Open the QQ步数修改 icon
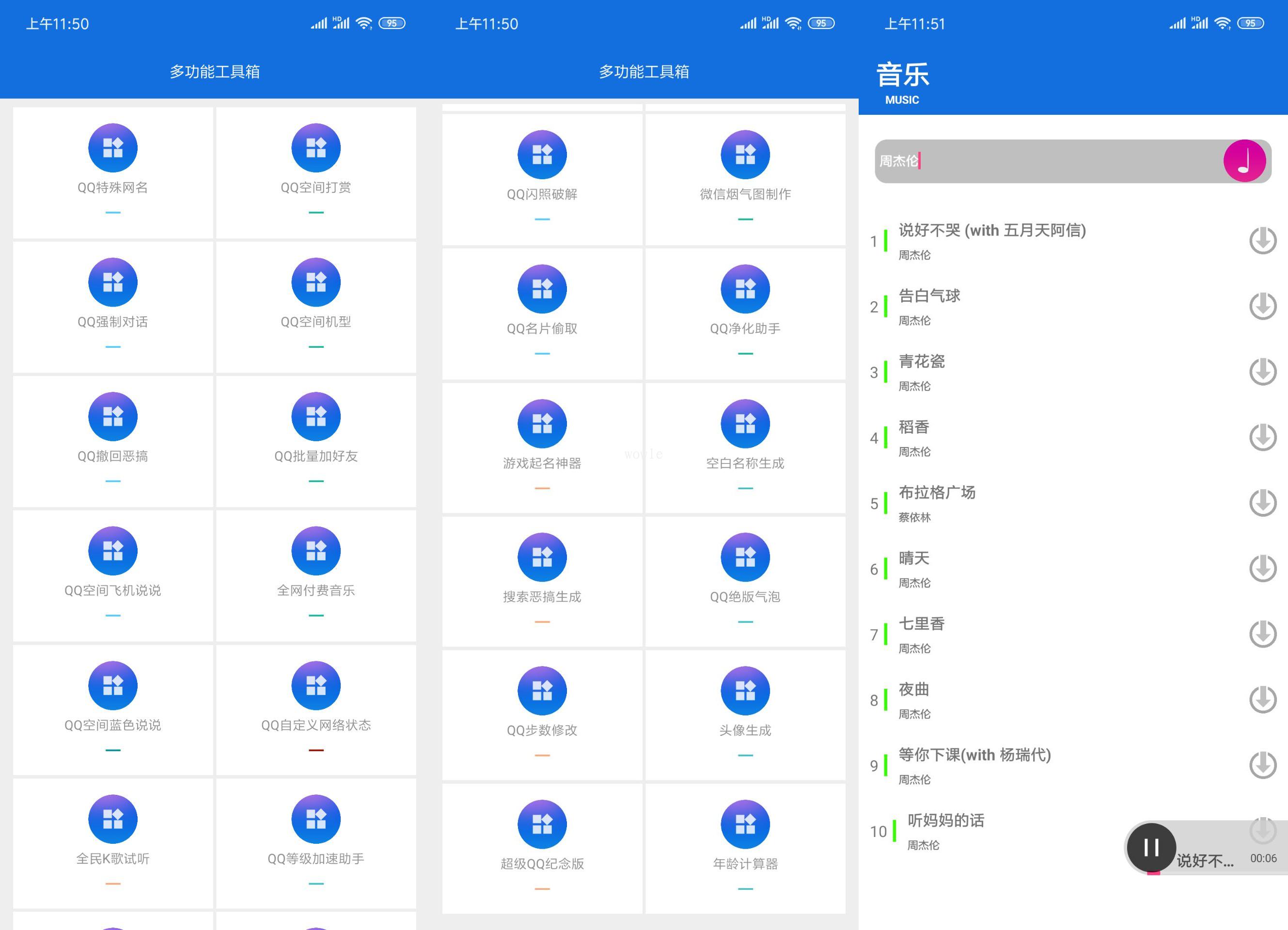Viewport: 1288px width, 930px height. (542, 690)
